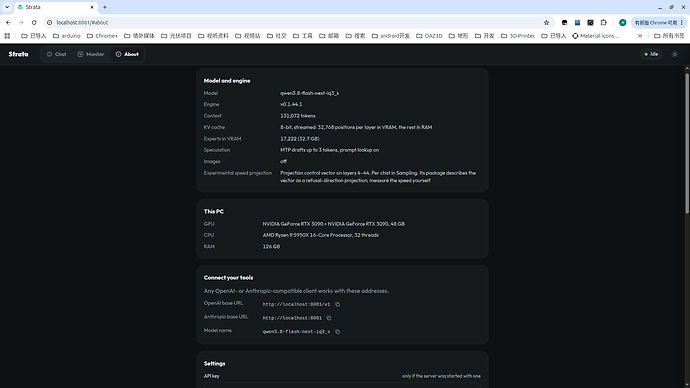Open the android开发 bookmarks folder
690x388 pixels.
point(390,36)
